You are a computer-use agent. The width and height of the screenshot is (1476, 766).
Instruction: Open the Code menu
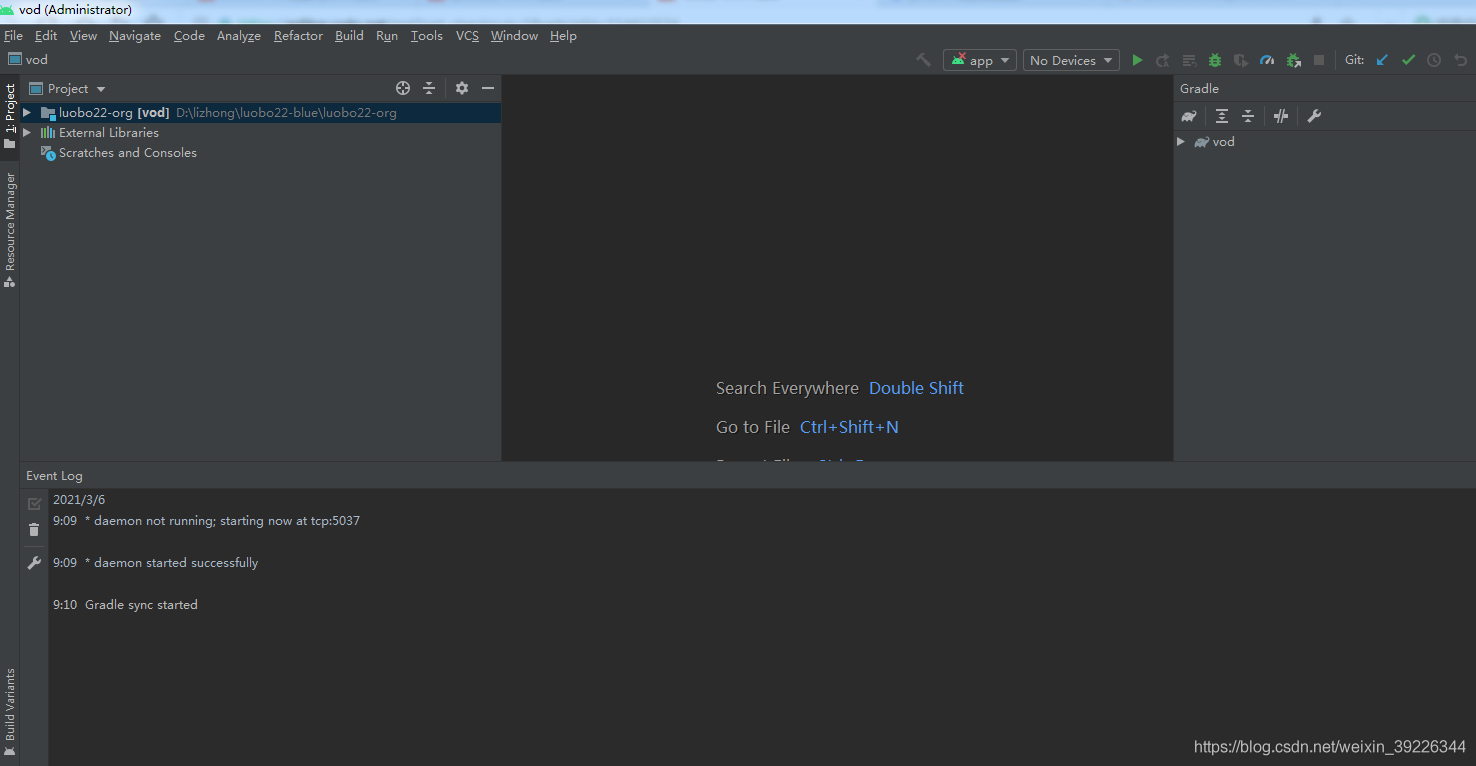pos(189,36)
